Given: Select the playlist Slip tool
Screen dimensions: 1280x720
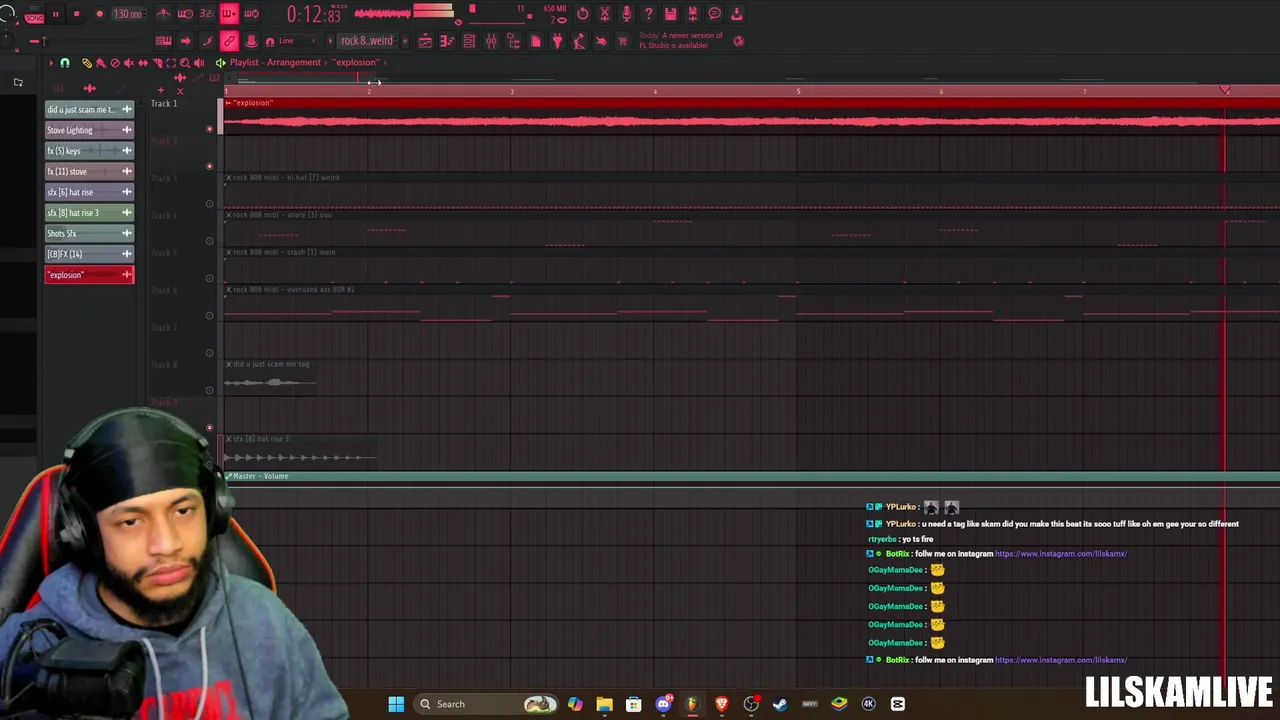Looking at the screenshot, I should tap(143, 63).
